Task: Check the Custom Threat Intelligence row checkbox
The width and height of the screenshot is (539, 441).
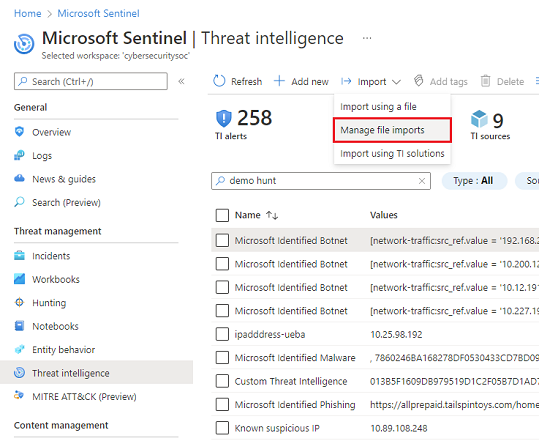Action: (x=222, y=381)
